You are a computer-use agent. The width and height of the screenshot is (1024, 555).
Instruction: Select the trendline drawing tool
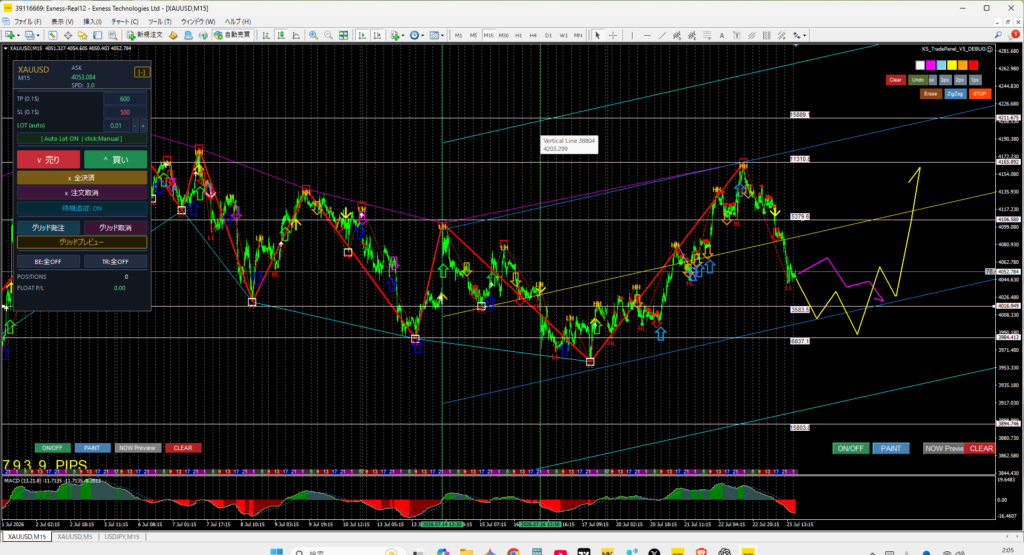[662, 35]
